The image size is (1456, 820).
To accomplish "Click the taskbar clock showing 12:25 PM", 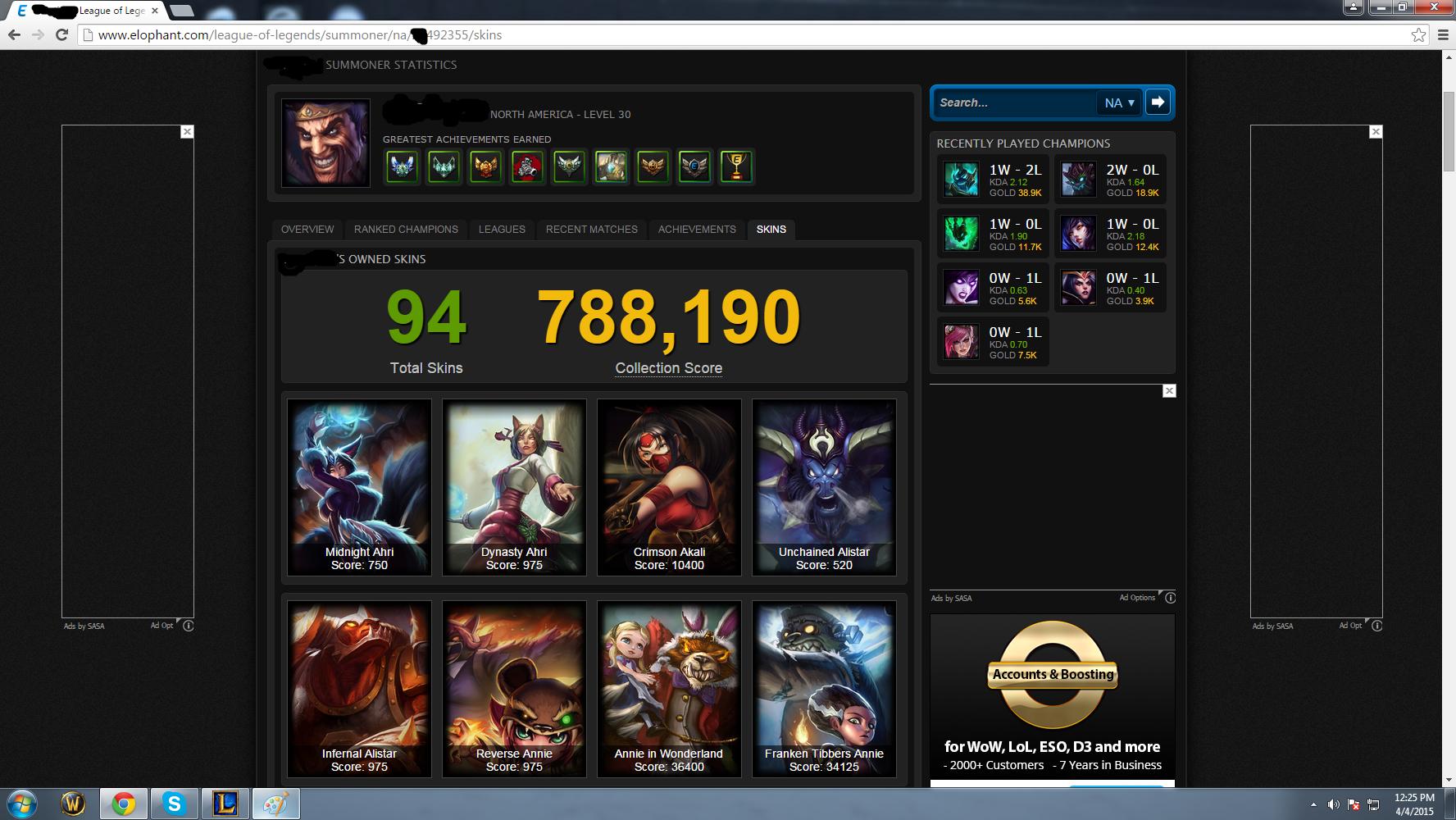I will coord(1414,804).
